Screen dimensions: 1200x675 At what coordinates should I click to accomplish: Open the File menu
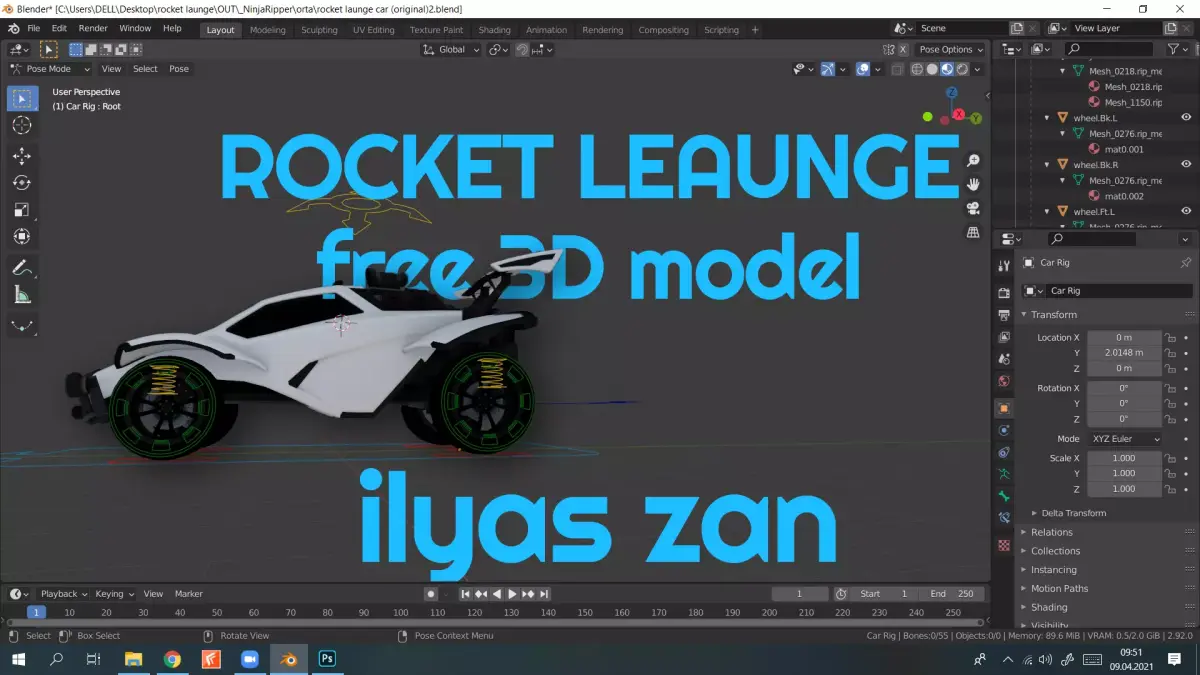tap(34, 29)
